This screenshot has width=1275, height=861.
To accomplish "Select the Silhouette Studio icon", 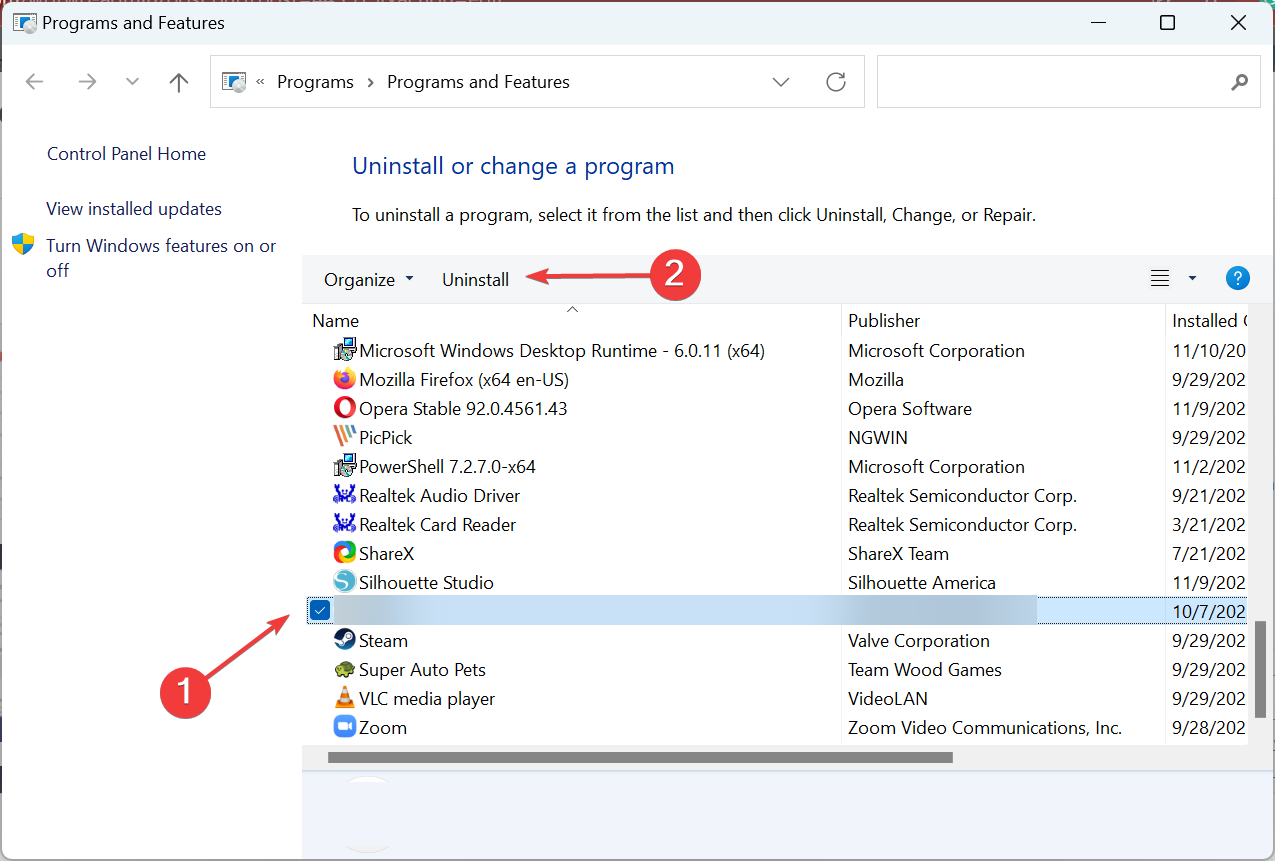I will click(x=345, y=582).
